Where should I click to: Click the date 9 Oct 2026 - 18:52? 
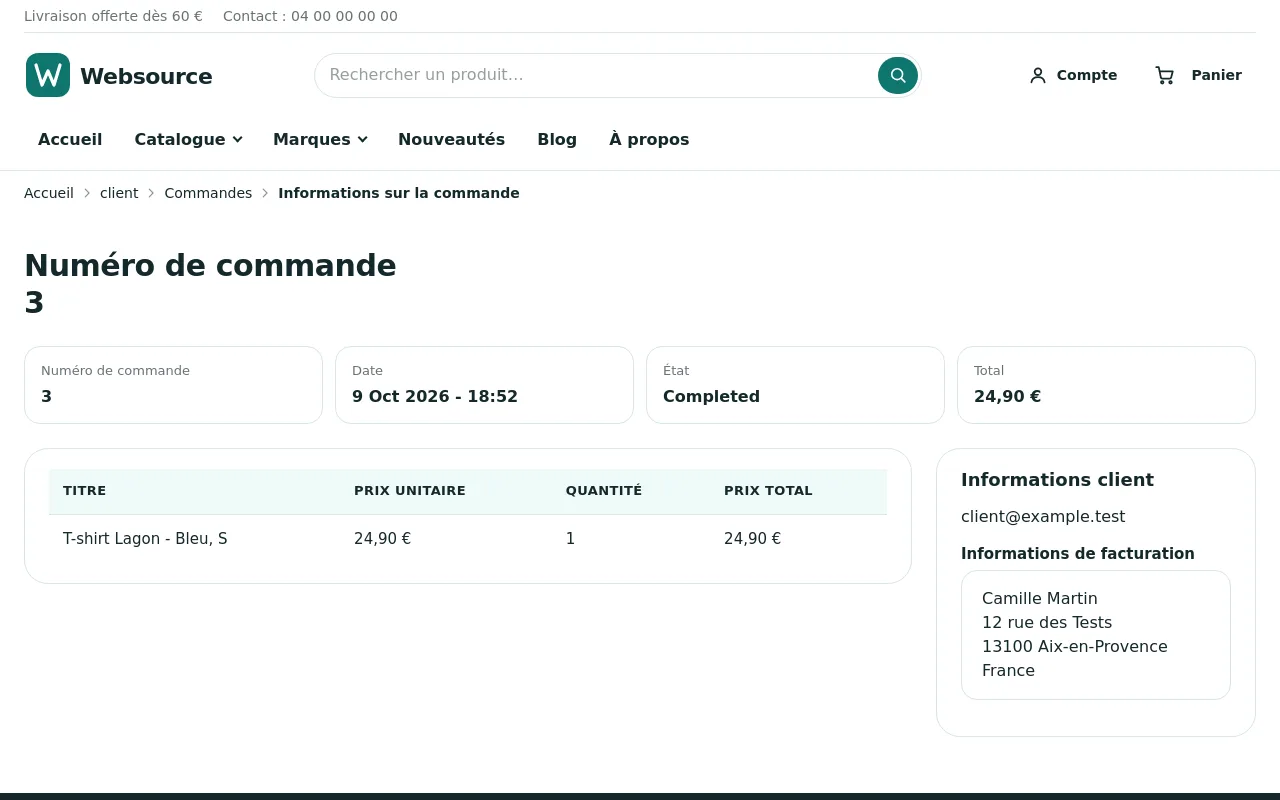pos(435,396)
